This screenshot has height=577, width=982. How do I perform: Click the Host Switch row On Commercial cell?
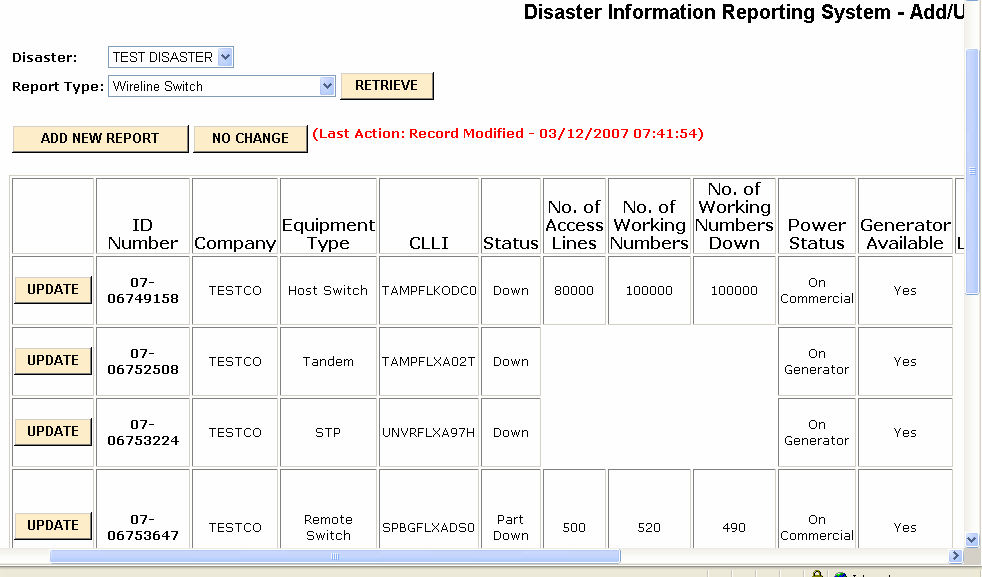pos(817,290)
